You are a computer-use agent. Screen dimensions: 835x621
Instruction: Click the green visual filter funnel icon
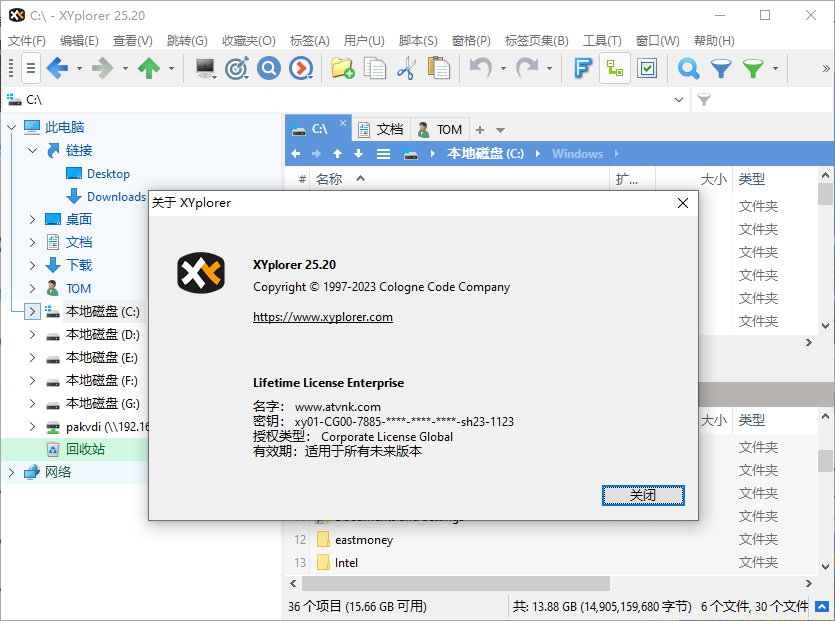(x=753, y=68)
